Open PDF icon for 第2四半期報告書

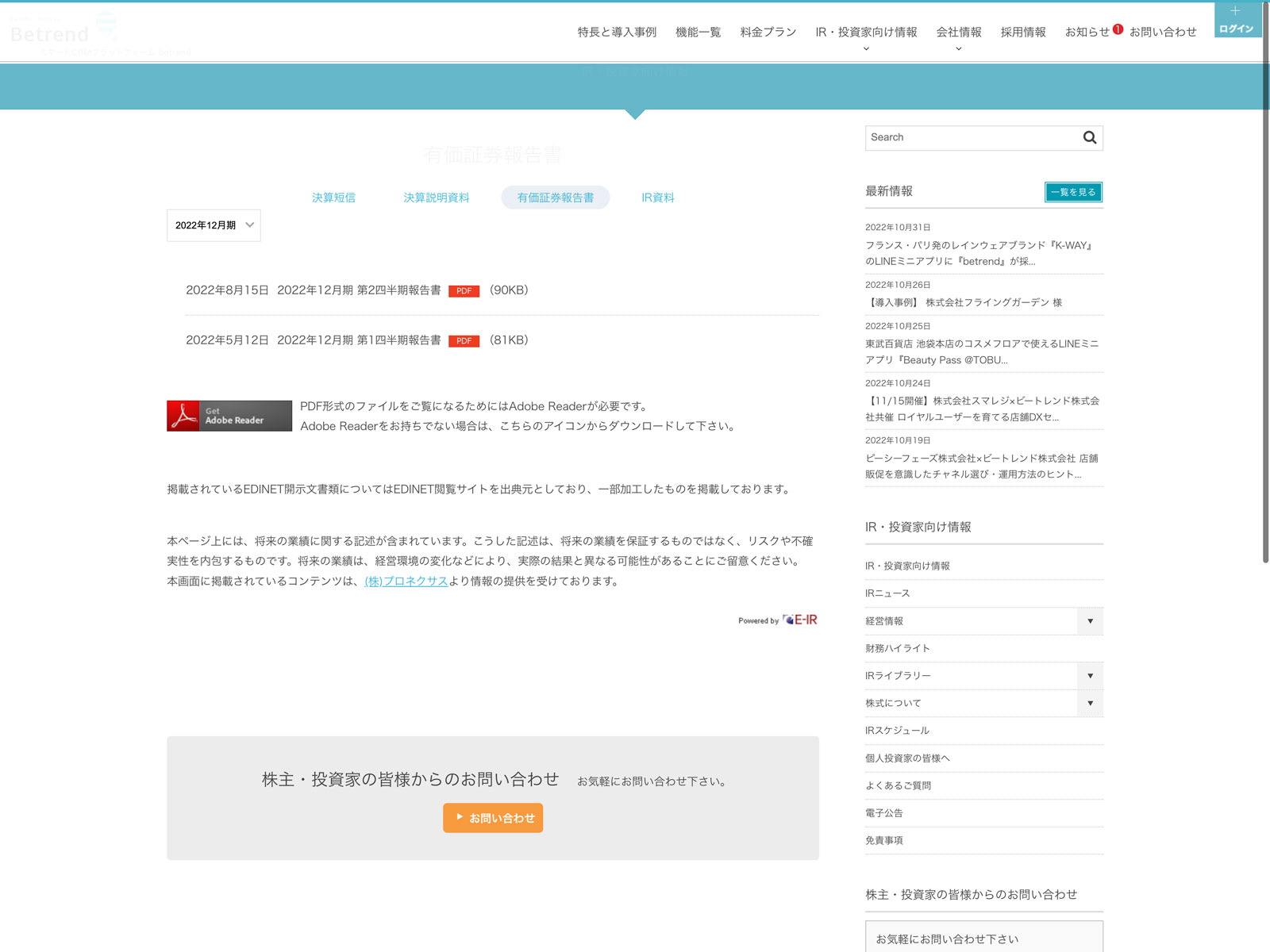point(464,291)
